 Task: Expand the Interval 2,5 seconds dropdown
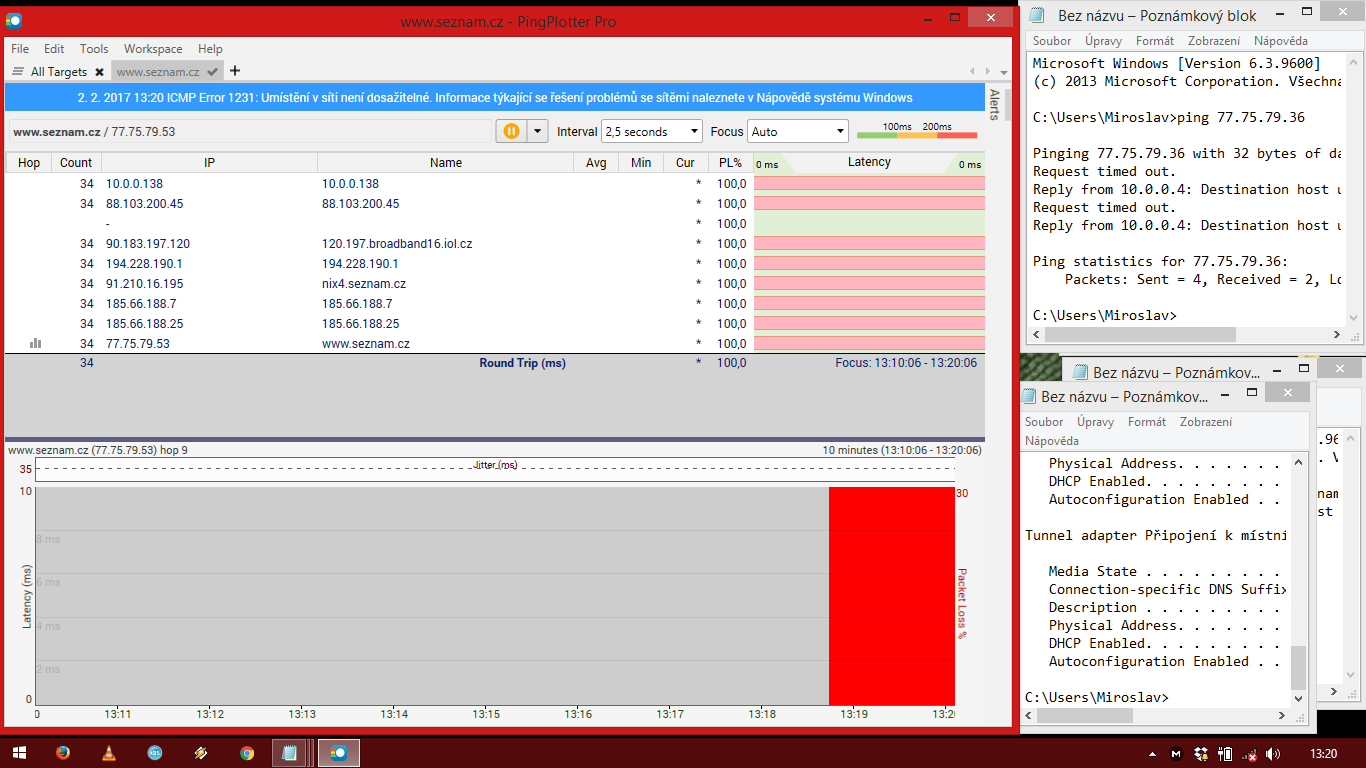pos(652,131)
